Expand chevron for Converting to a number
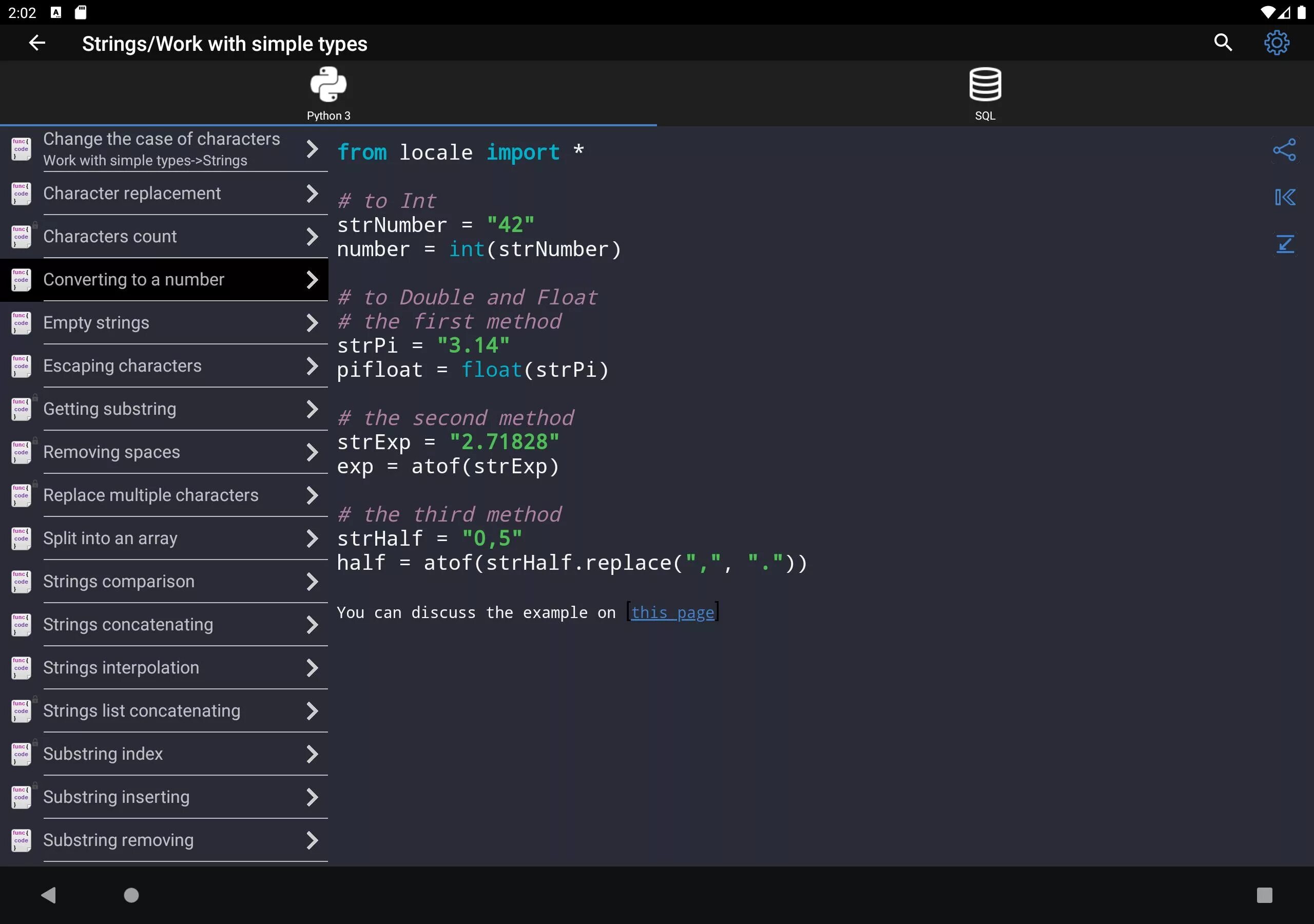 312,280
